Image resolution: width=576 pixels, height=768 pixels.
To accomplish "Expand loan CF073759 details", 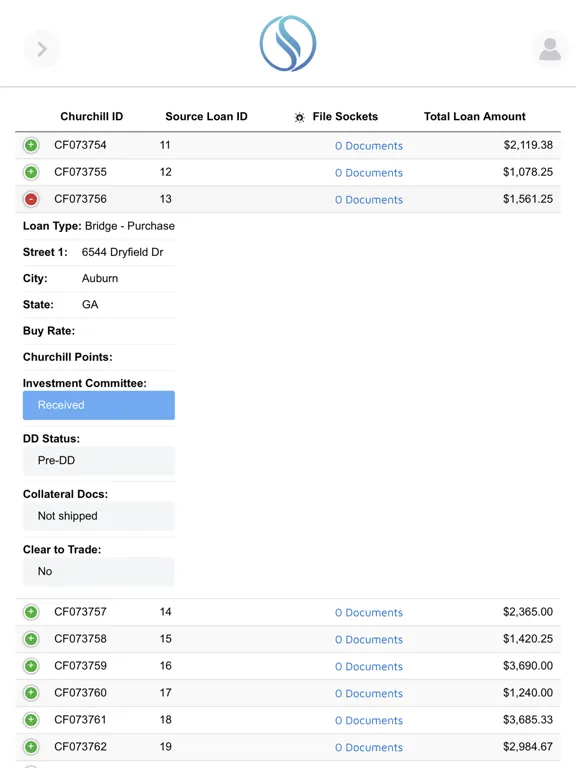I will pos(31,666).
